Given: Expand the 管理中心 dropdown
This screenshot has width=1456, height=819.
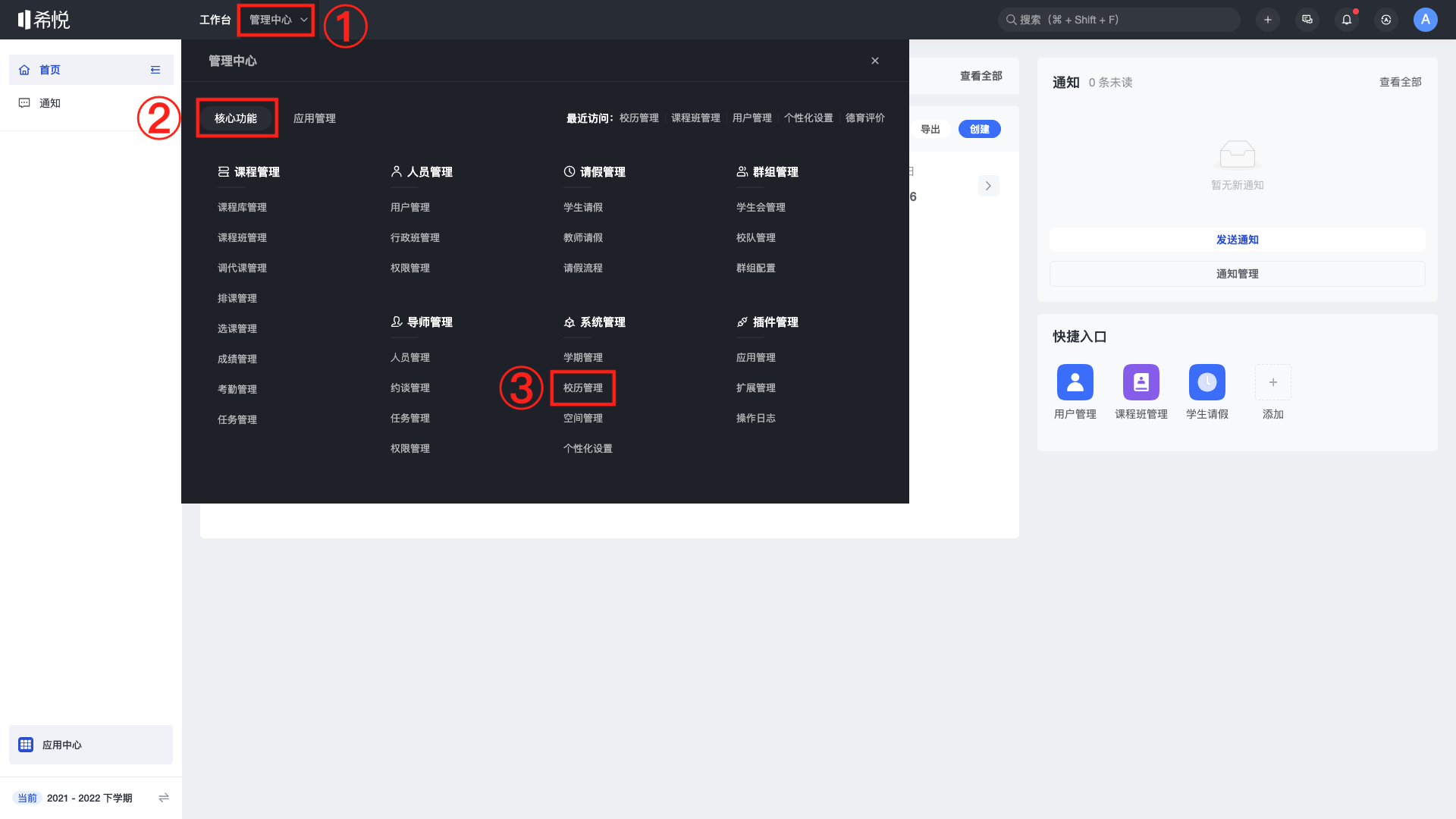Looking at the screenshot, I should [278, 20].
